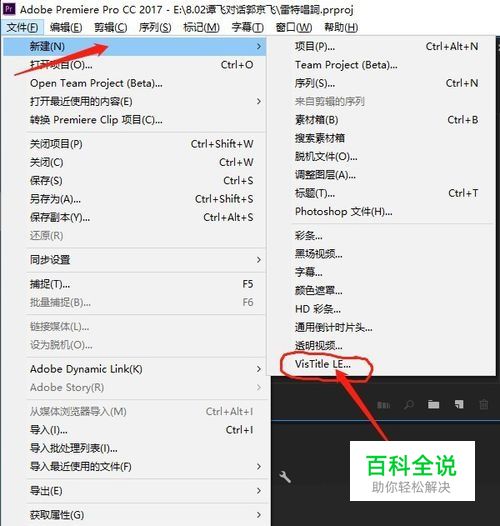Choose 素材箱(B) in new submenu
The width and height of the screenshot is (500, 526).
(381, 120)
